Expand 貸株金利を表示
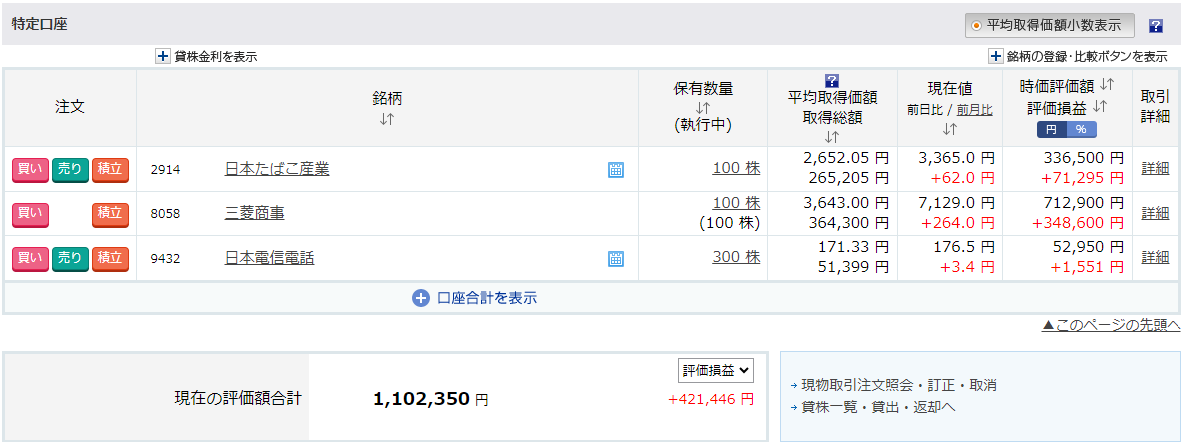 click(207, 57)
